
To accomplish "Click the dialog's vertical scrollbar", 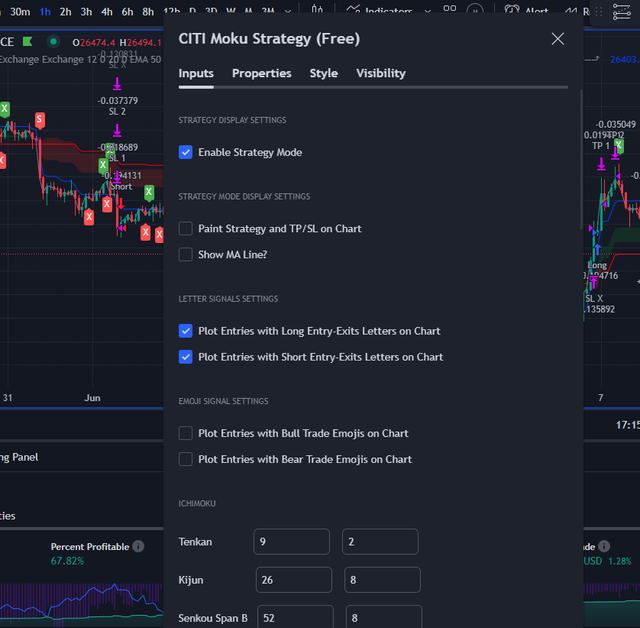I will (581, 159).
